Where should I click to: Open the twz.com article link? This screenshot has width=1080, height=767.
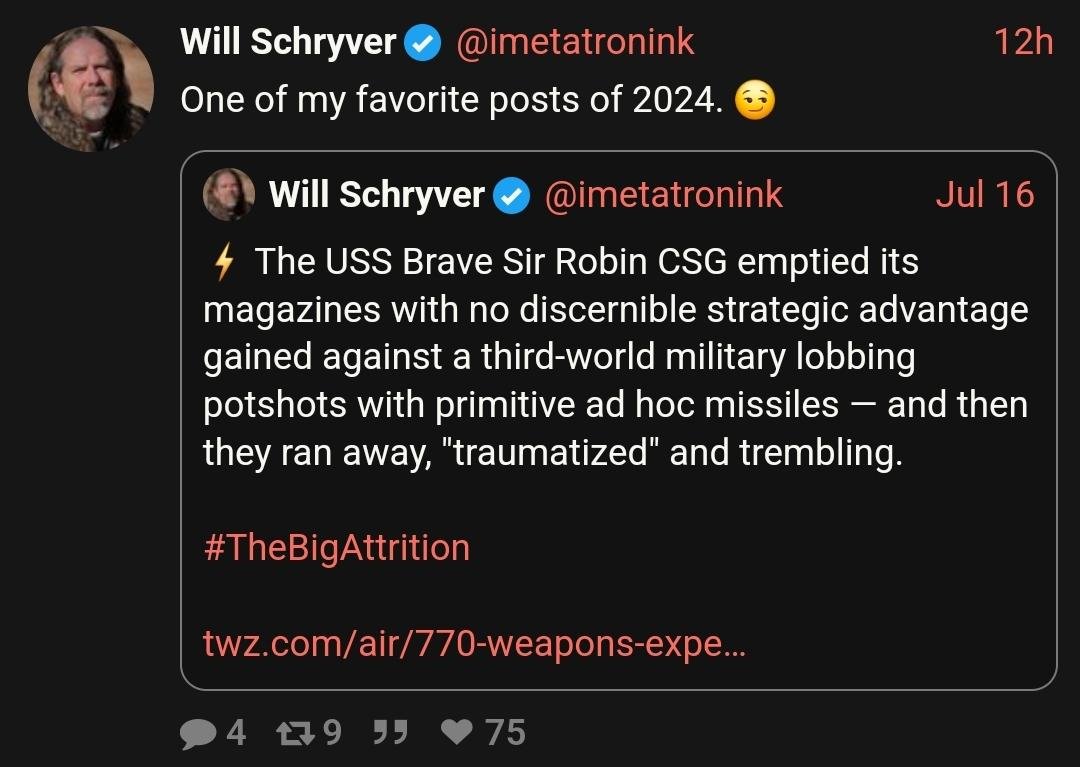coord(474,644)
